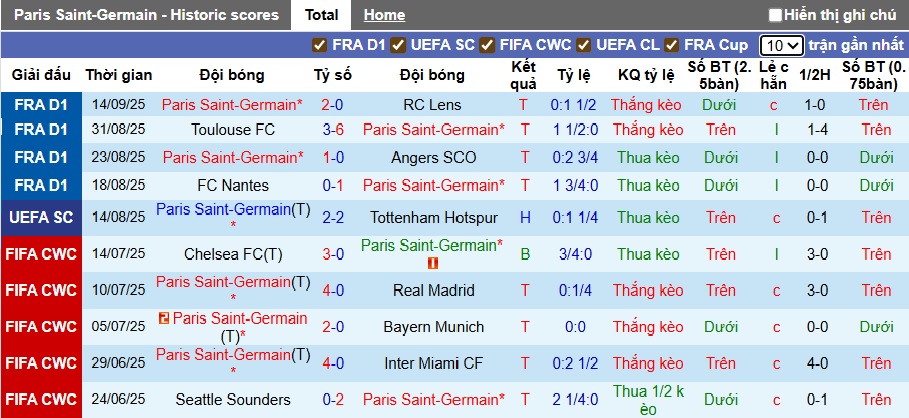
Task: Click the Seattle Sounders team name
Action: coord(232,399)
